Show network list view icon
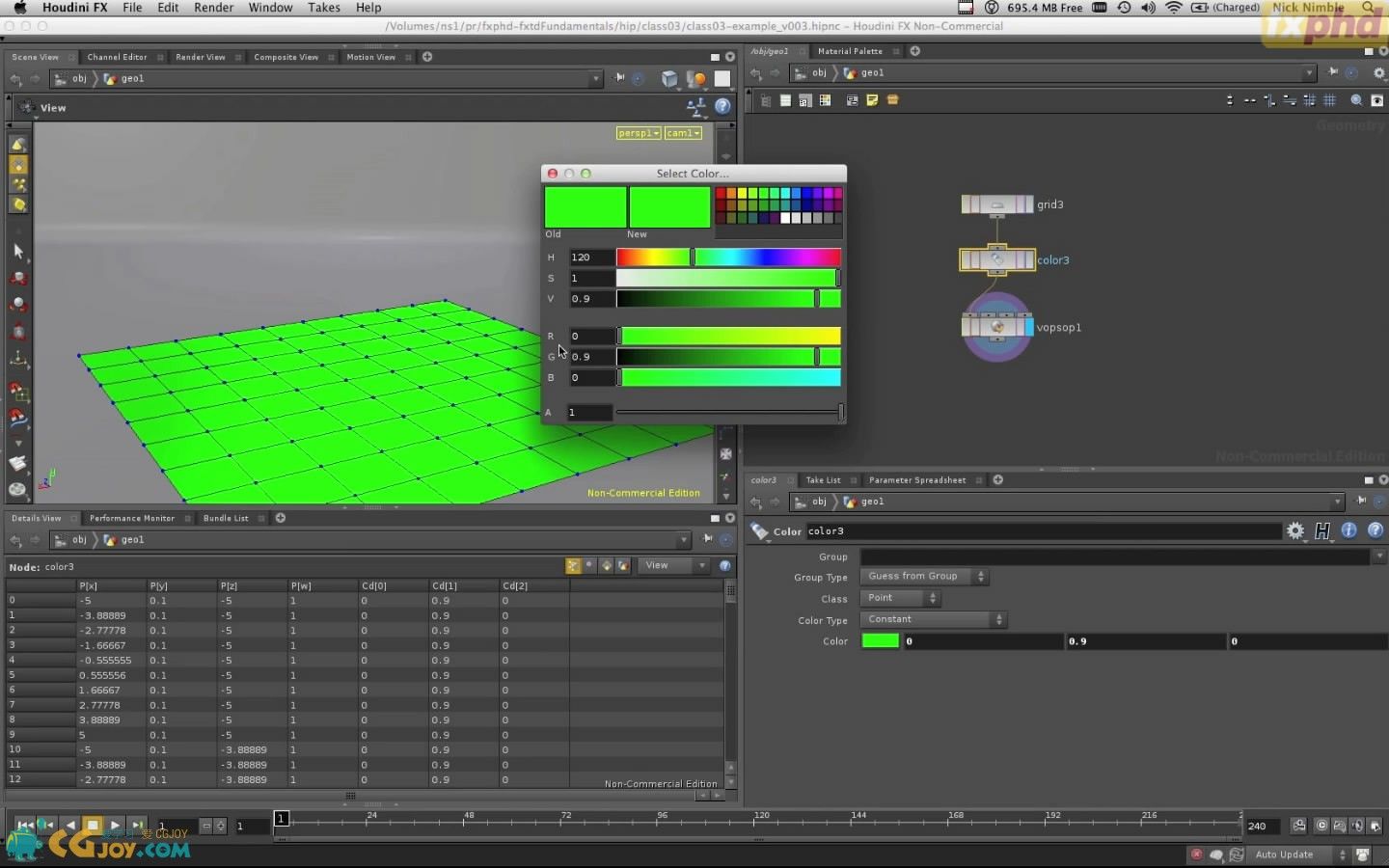Screen dimensions: 1389x868 [785, 100]
